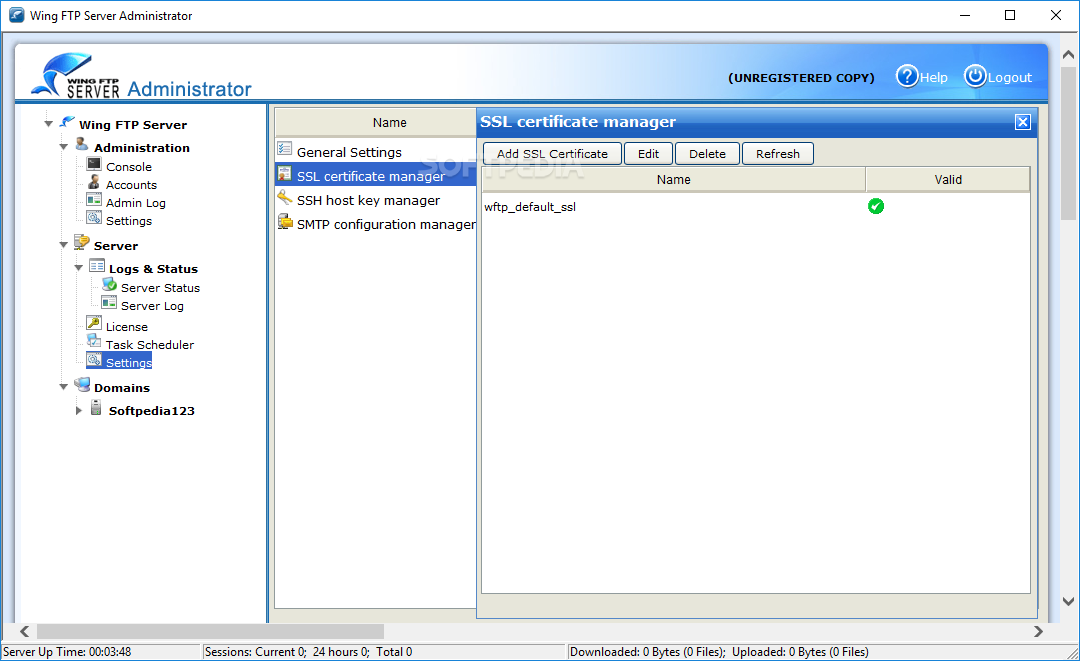Select the wftp_default_ssl certificate row

tap(756, 207)
